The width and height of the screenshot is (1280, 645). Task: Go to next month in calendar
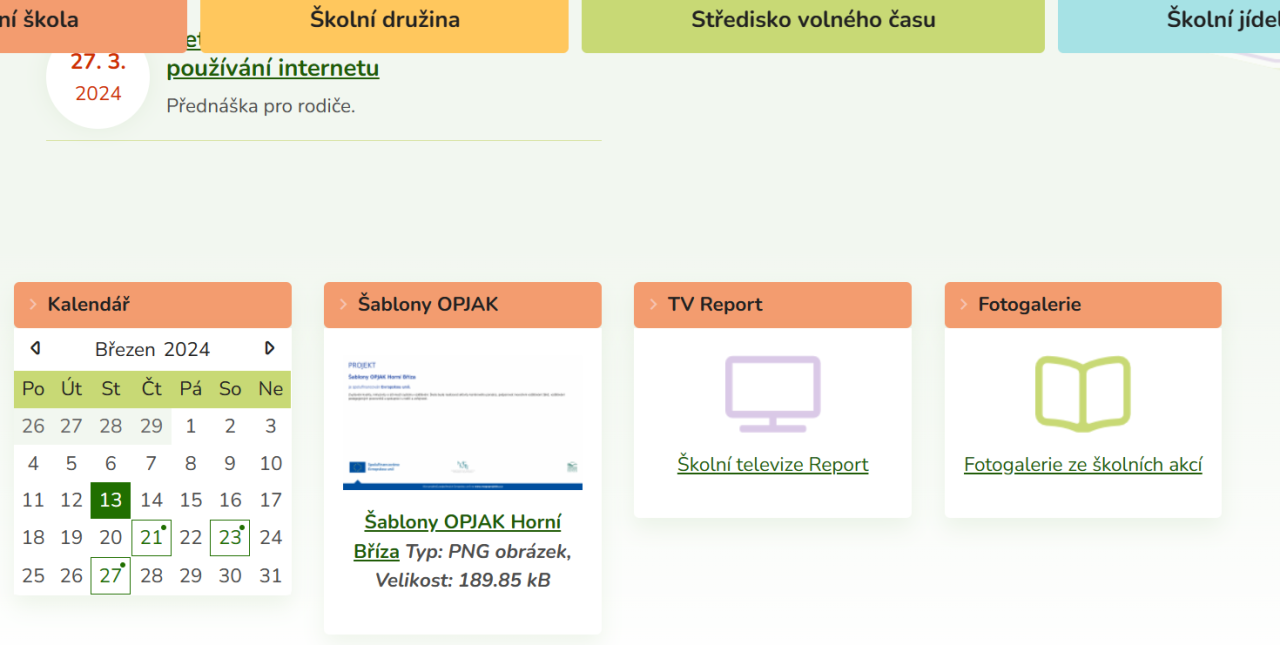coord(269,348)
